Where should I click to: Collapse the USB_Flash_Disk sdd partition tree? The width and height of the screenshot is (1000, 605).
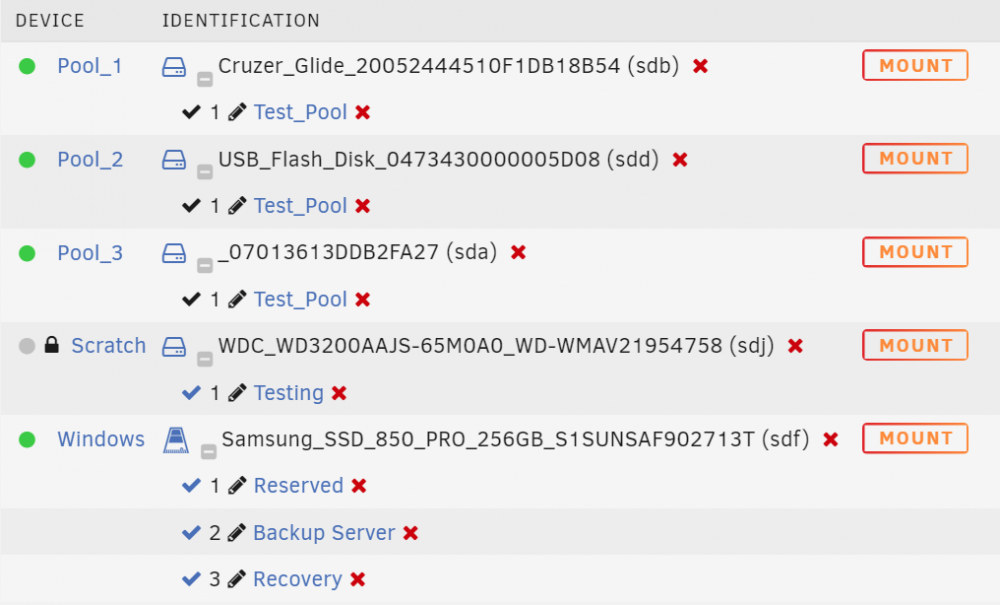205,172
